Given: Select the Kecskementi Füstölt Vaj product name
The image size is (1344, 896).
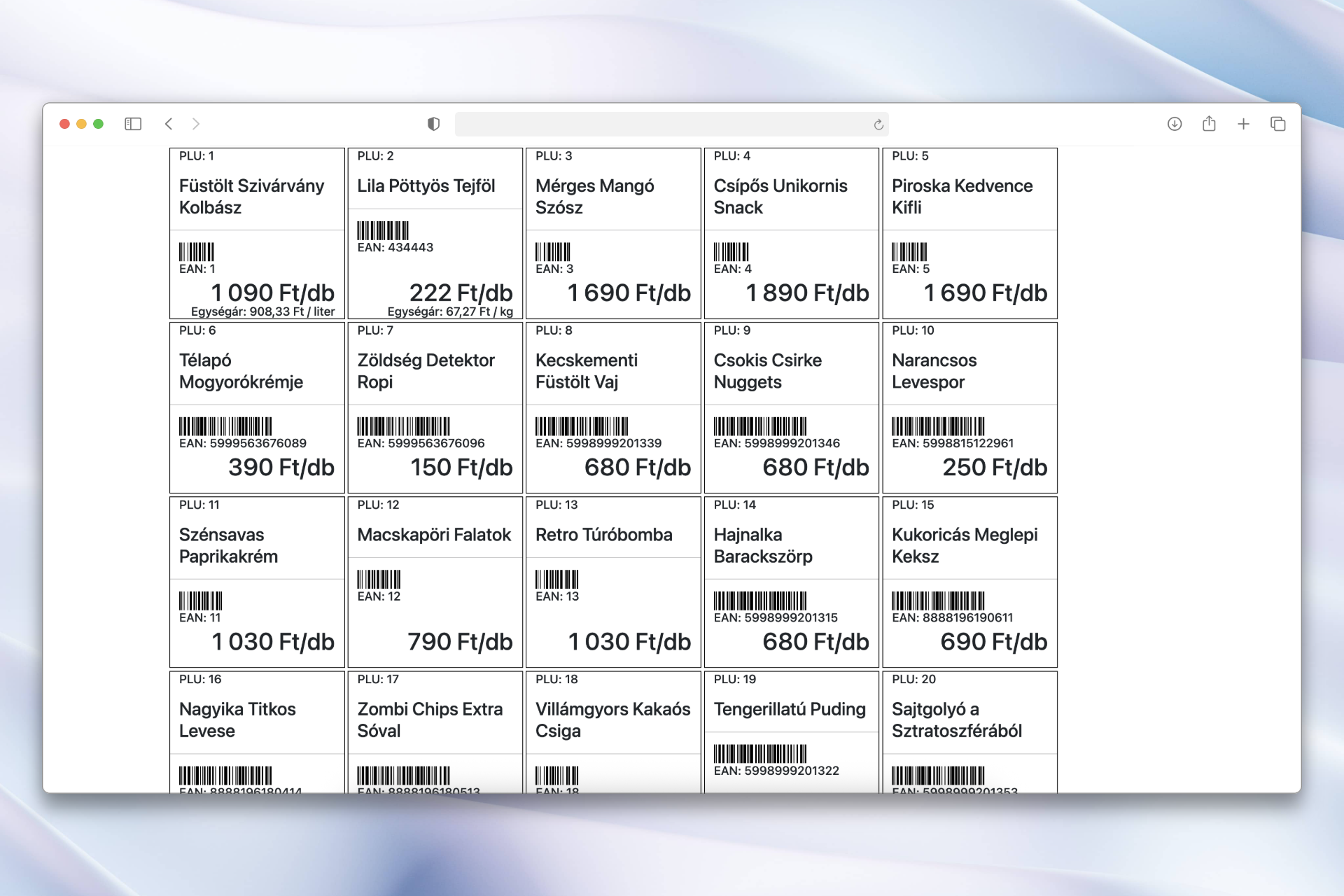Looking at the screenshot, I should point(587,371).
